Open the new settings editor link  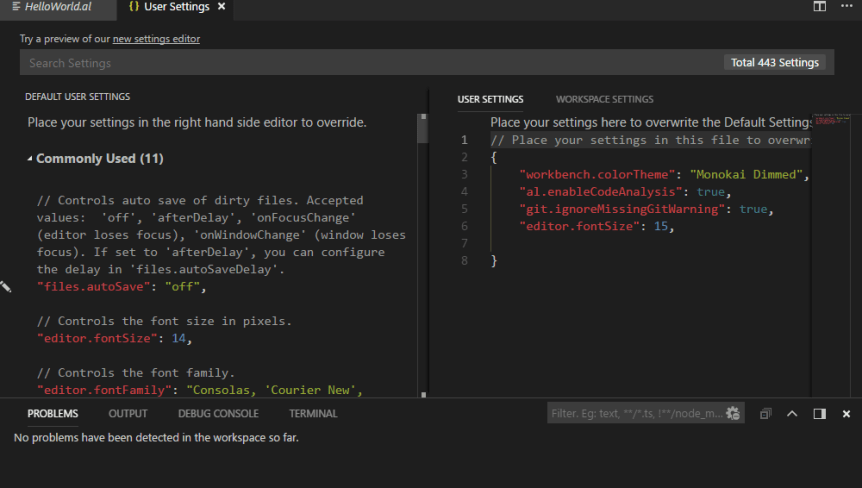[156, 39]
